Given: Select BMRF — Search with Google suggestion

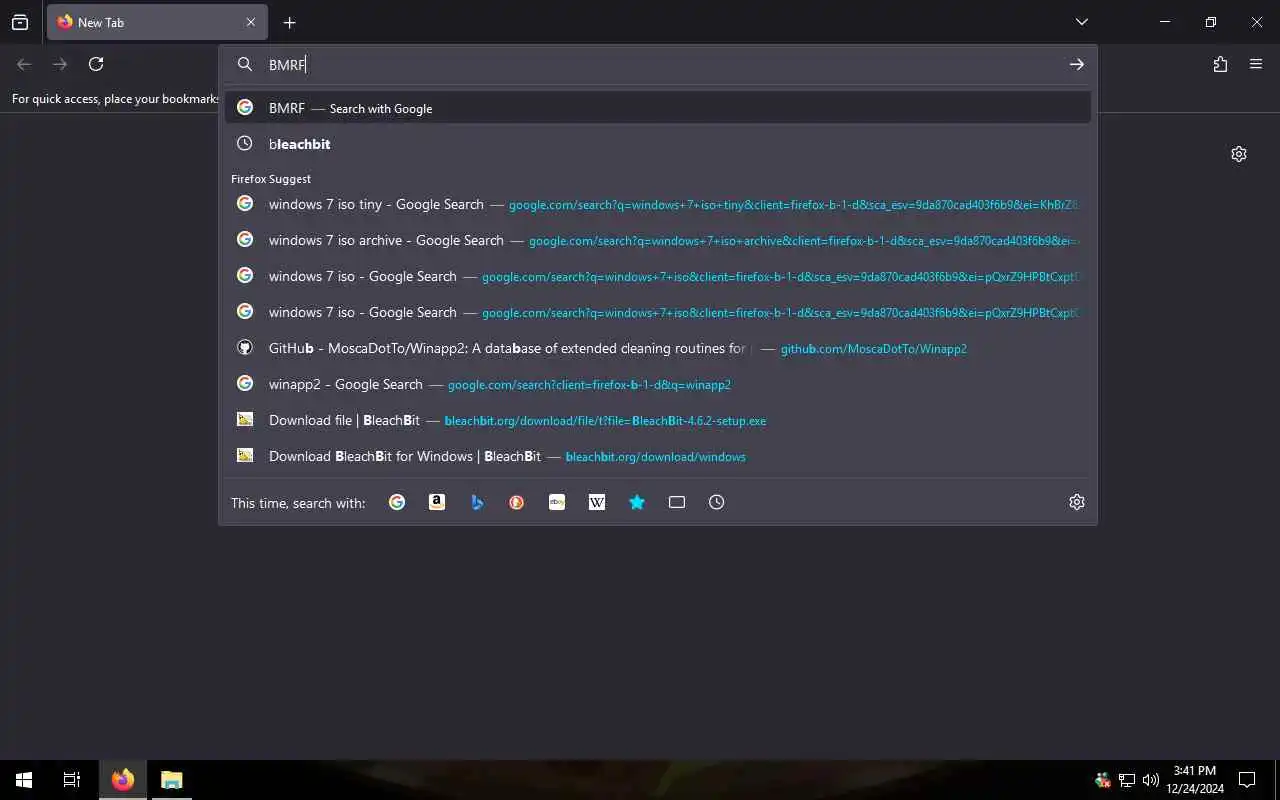Looking at the screenshot, I should point(658,108).
